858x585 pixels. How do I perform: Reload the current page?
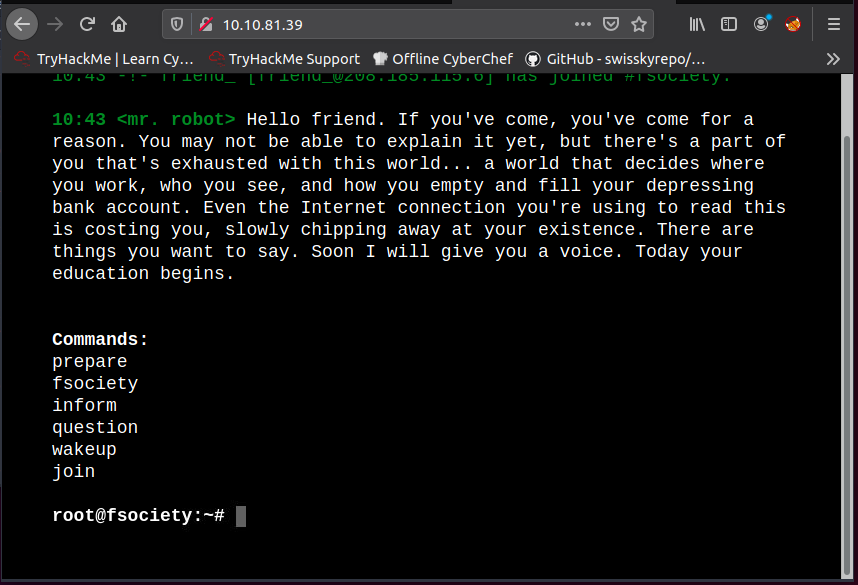click(x=87, y=24)
